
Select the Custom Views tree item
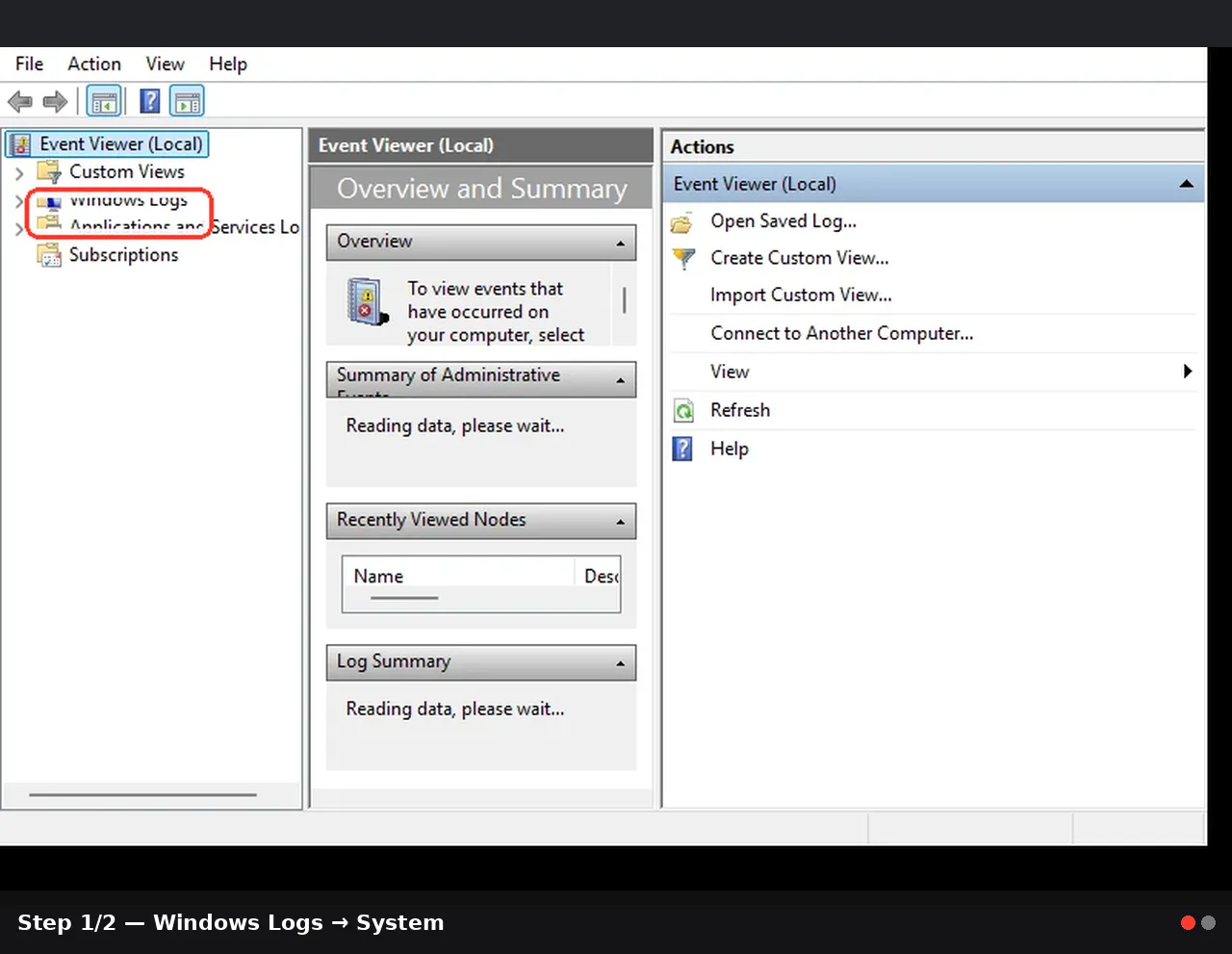(127, 171)
